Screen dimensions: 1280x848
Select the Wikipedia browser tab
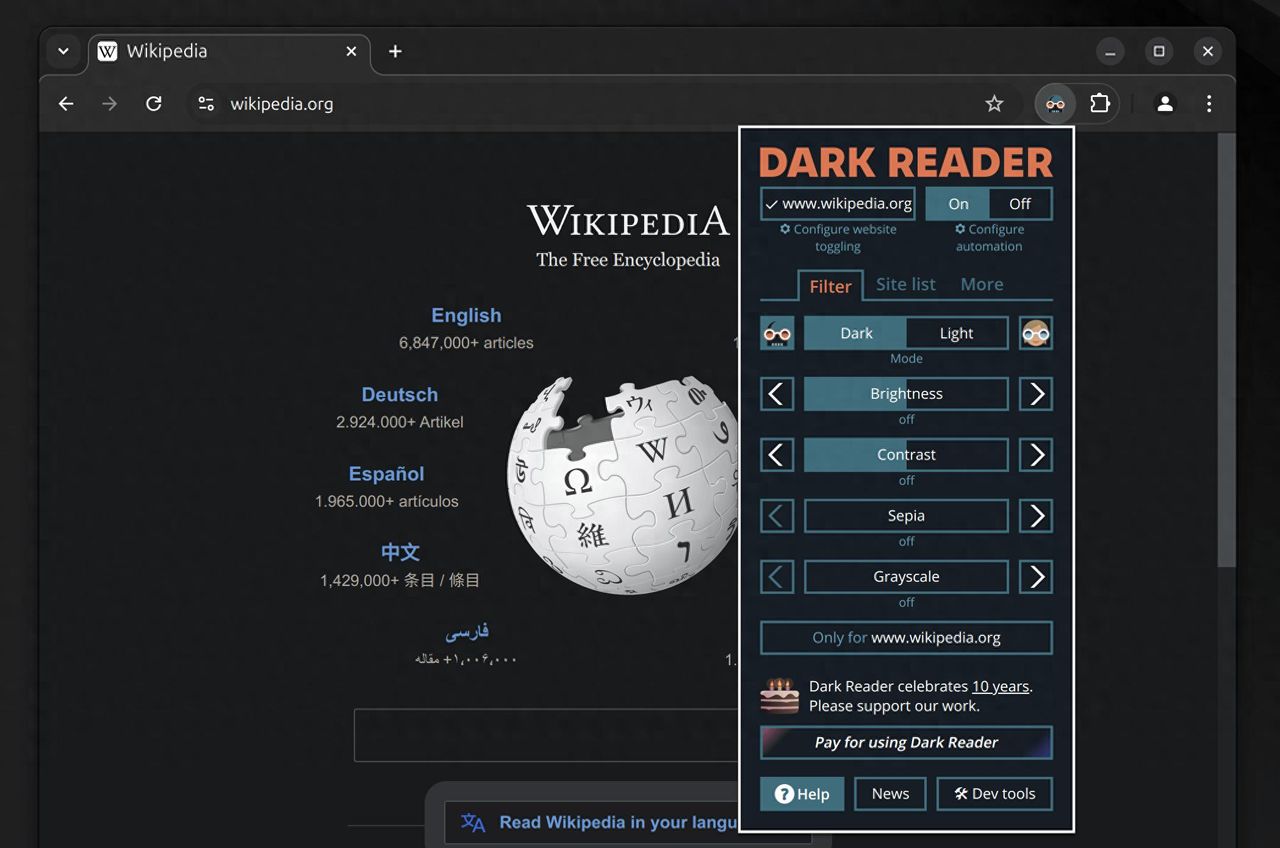pyautogui.click(x=229, y=51)
